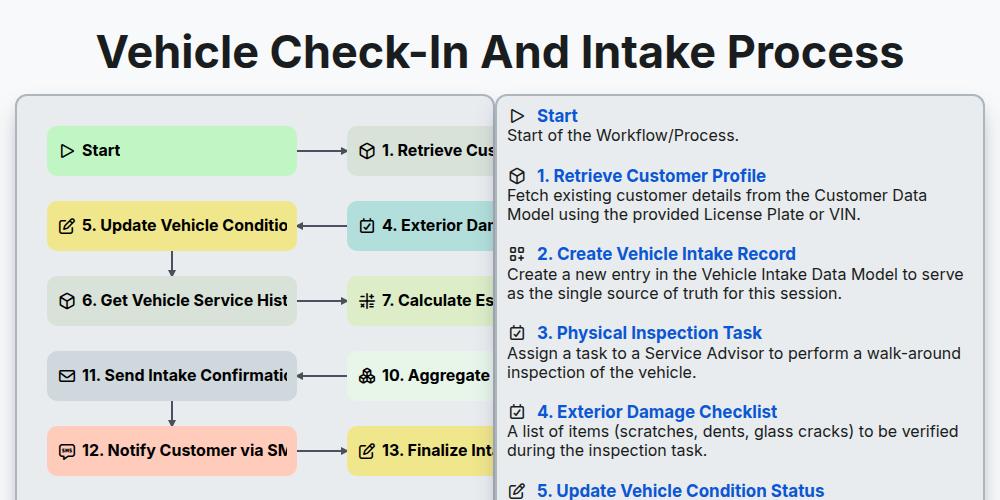Click the aggregate cluster icon on node 10
The width and height of the screenshot is (1000, 500).
(367, 376)
